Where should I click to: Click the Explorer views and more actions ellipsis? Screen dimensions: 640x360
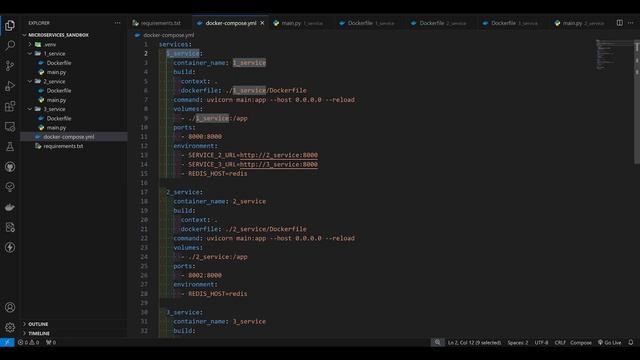(118, 23)
